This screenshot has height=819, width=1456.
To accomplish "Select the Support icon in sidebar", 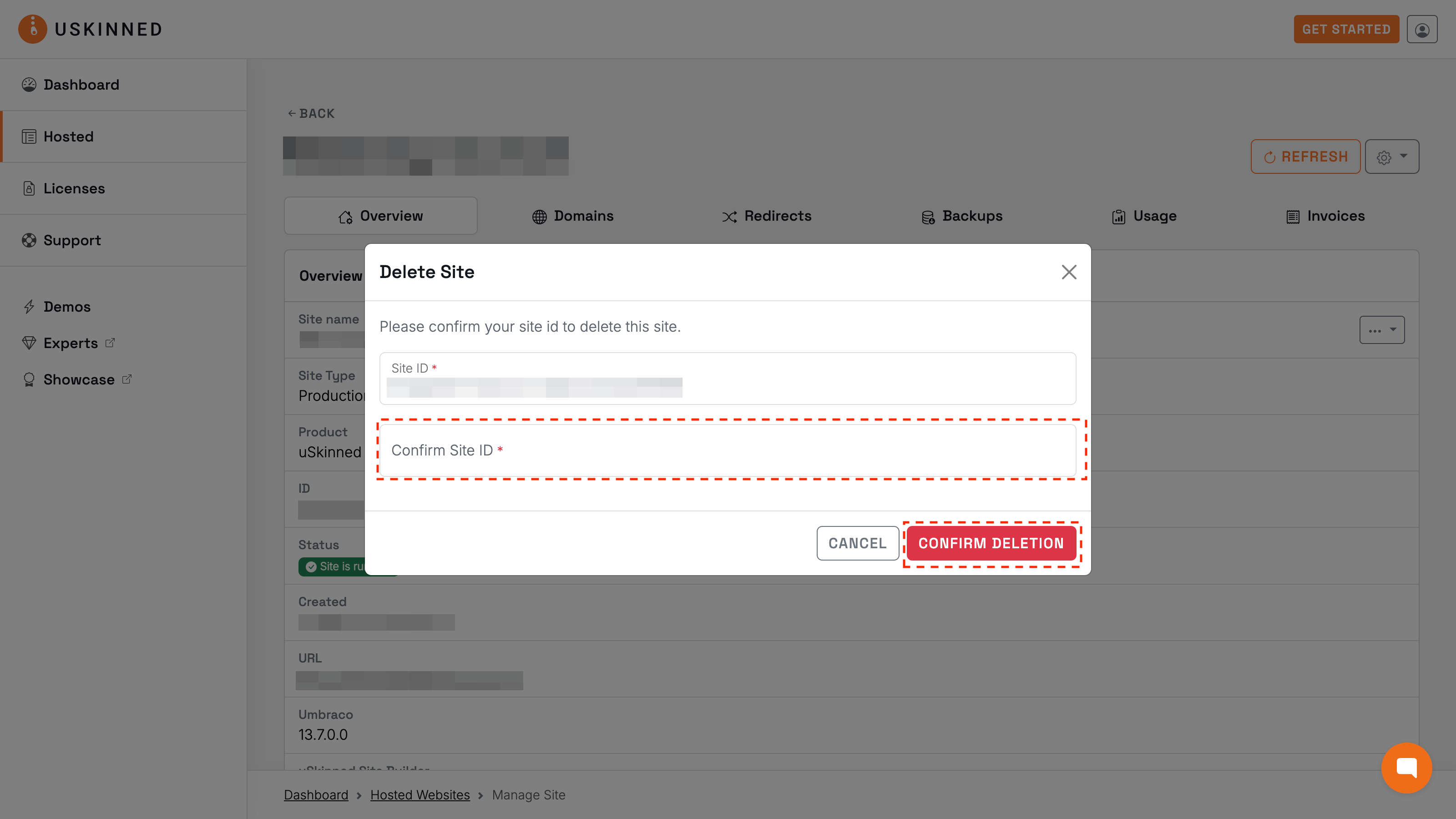I will pos(30,240).
